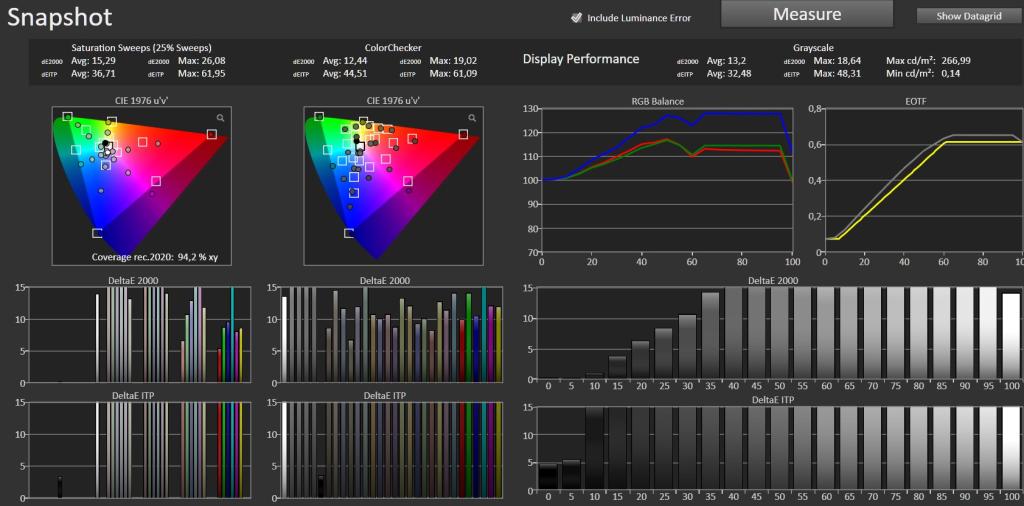
Task: Click the Display Performance label
Action: tap(581, 59)
